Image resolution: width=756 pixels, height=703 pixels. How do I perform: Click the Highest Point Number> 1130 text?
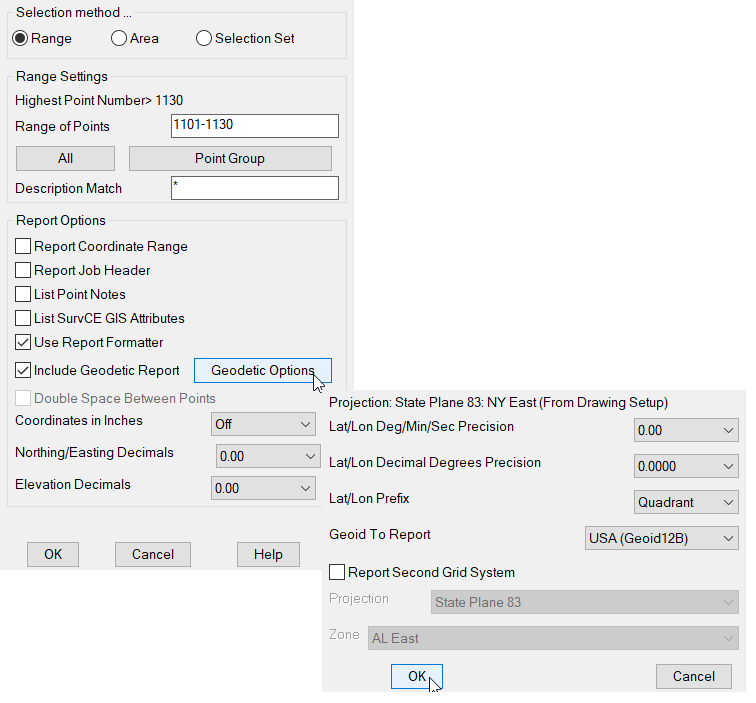pyautogui.click(x=99, y=100)
